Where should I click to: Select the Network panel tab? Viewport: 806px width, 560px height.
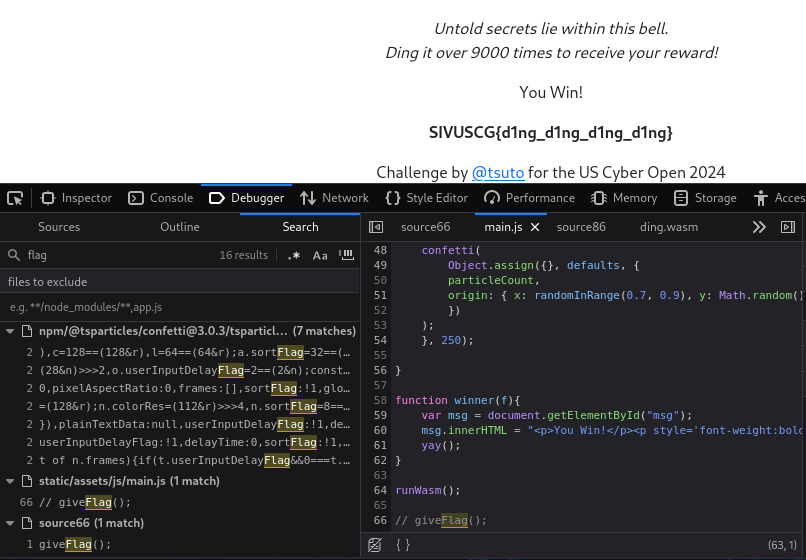click(334, 198)
